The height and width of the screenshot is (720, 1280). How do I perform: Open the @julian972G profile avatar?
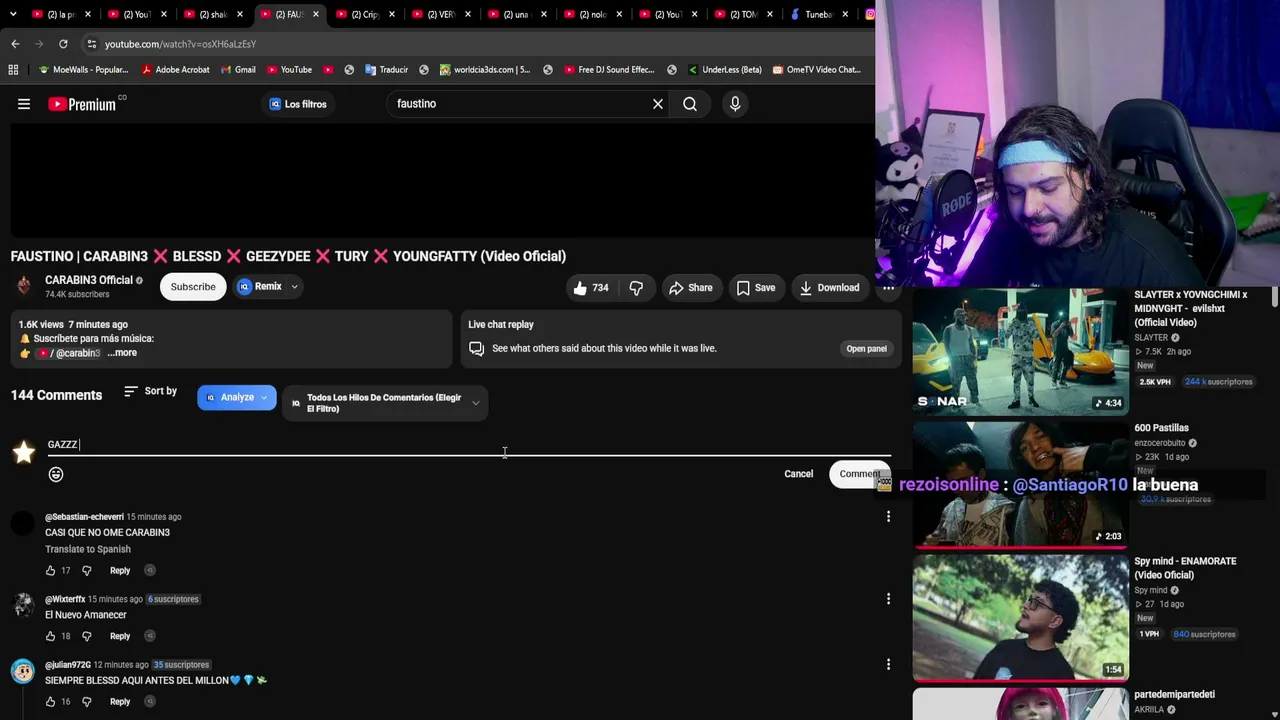coord(23,671)
